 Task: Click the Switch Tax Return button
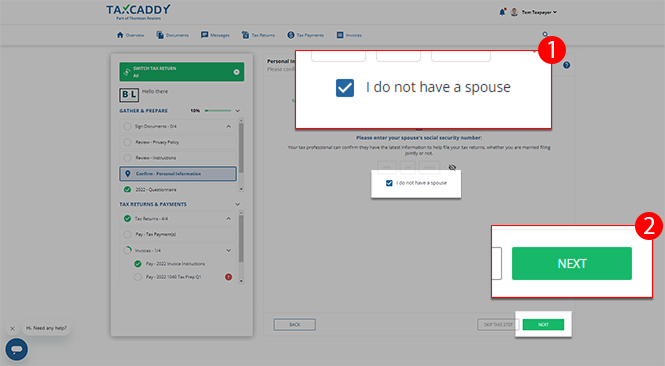(x=182, y=72)
